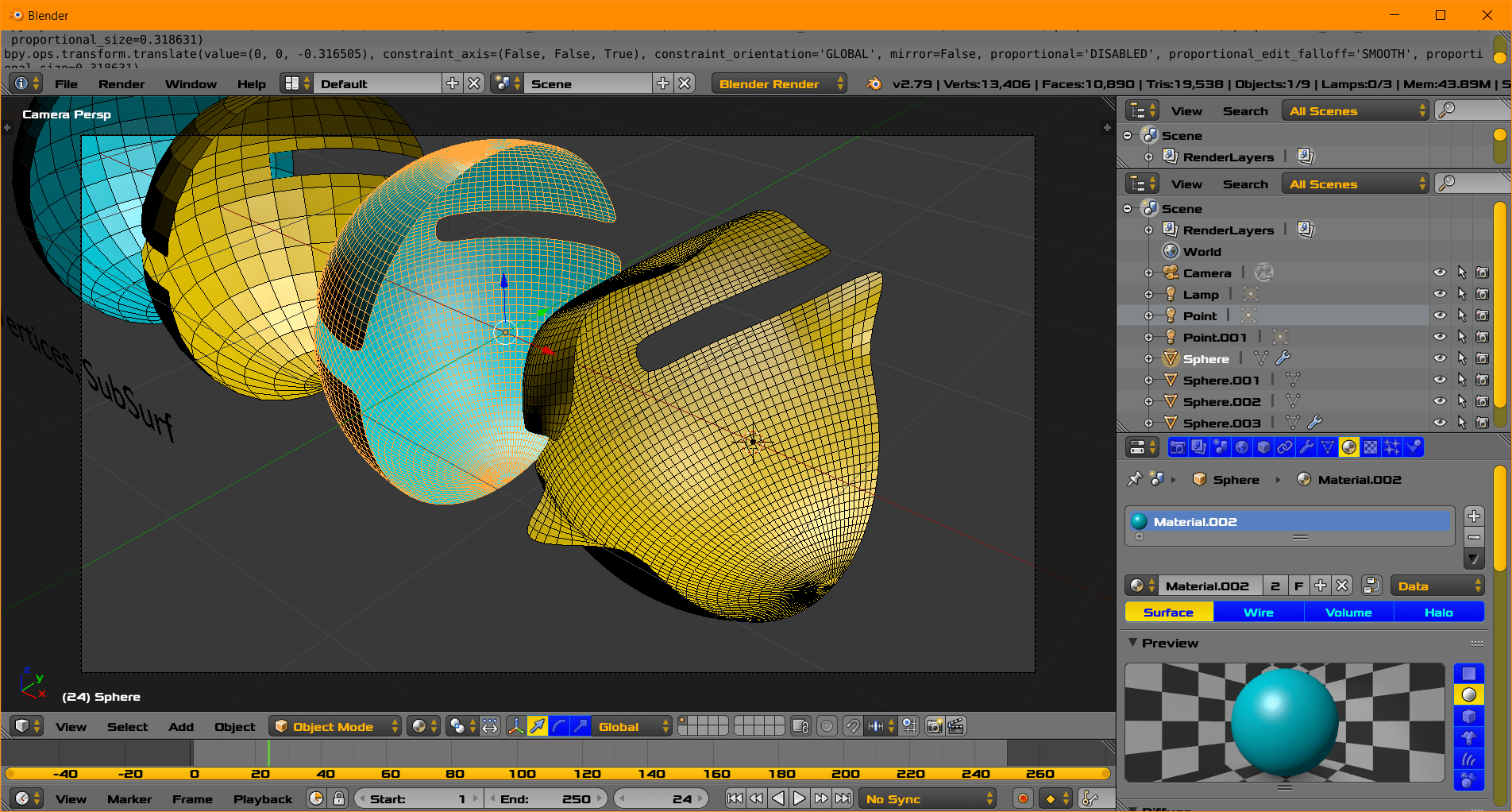Click the Halo material type button
Viewport: 1512px width, 812px height.
point(1438,612)
